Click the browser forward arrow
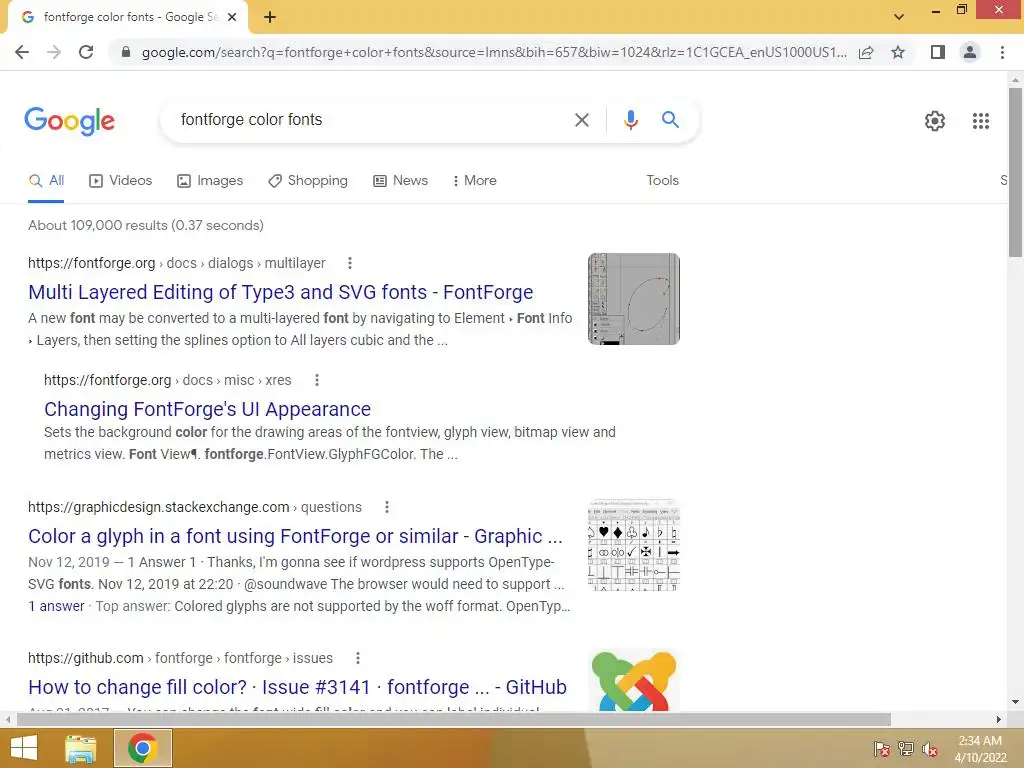The width and height of the screenshot is (1024, 768). pos(54,52)
